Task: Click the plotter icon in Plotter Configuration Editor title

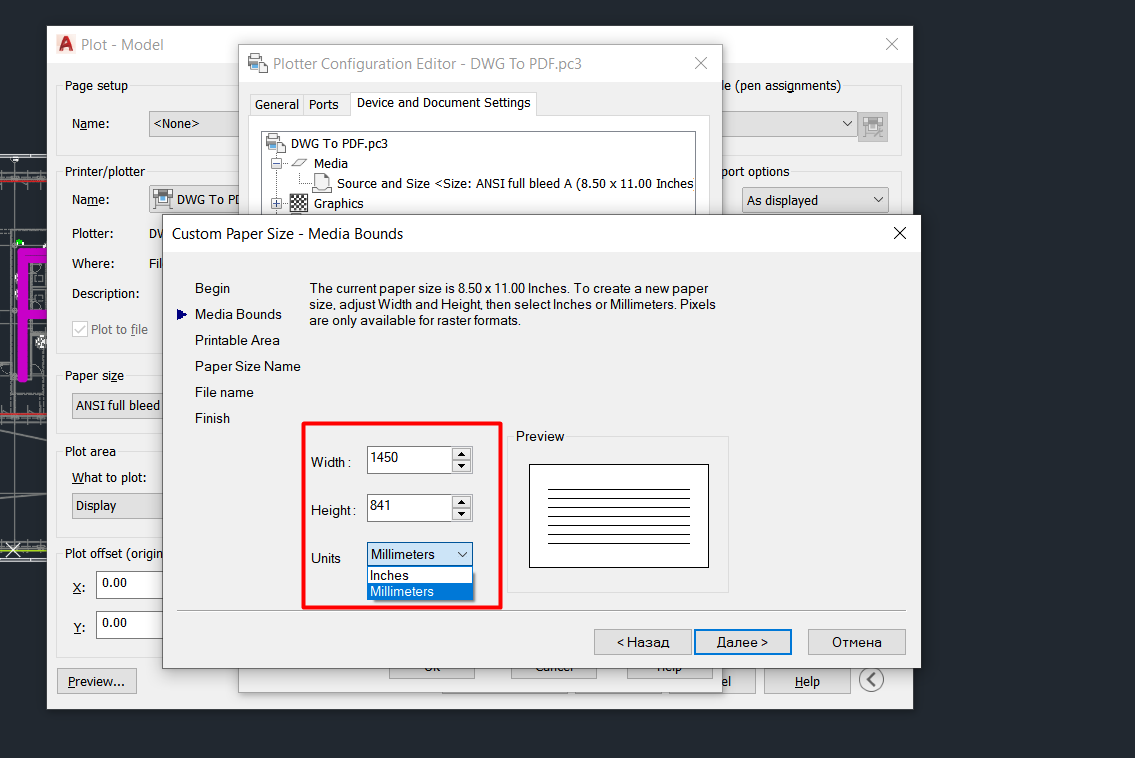Action: coord(258,64)
